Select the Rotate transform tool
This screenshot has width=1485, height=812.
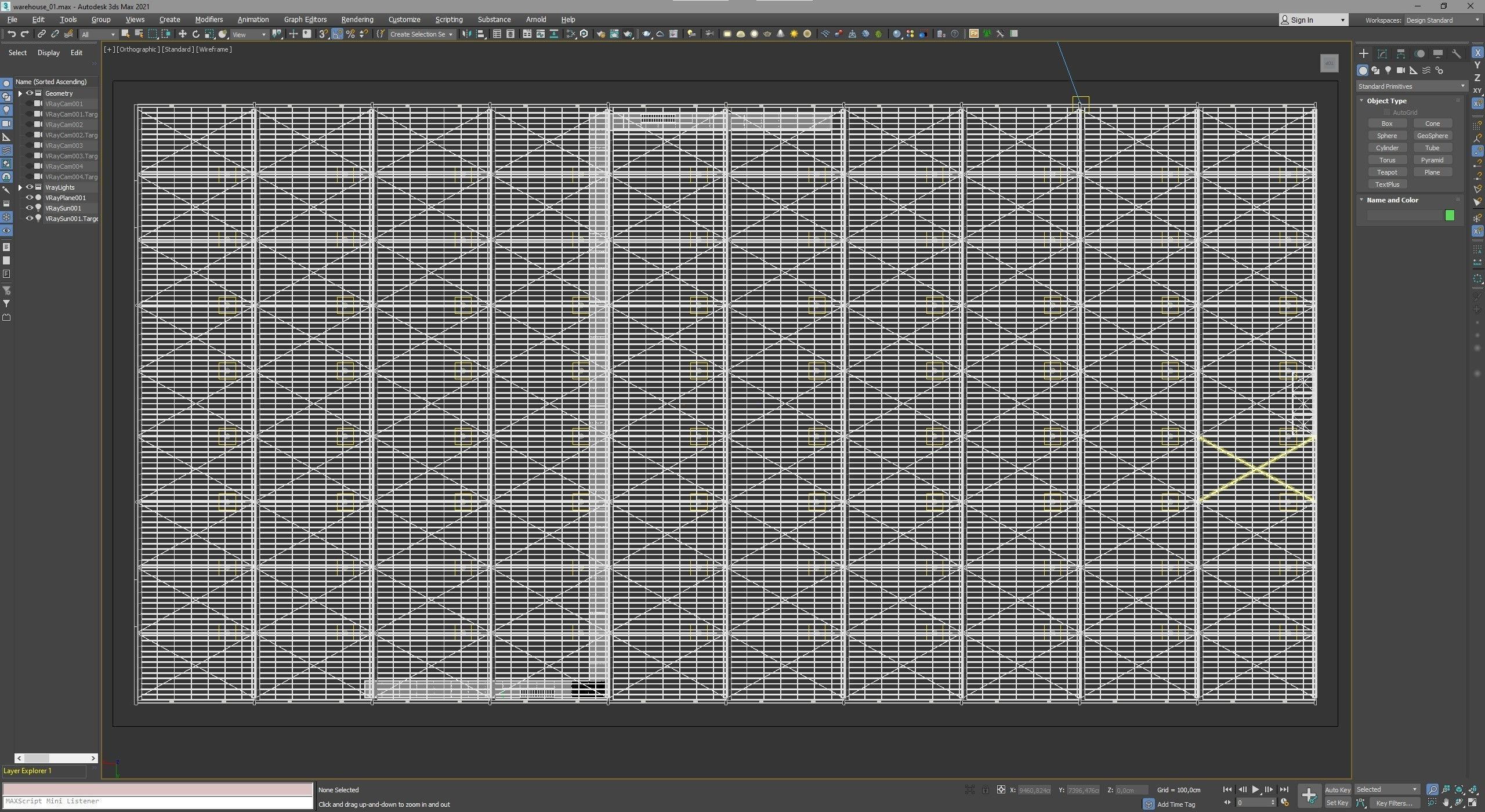point(196,34)
